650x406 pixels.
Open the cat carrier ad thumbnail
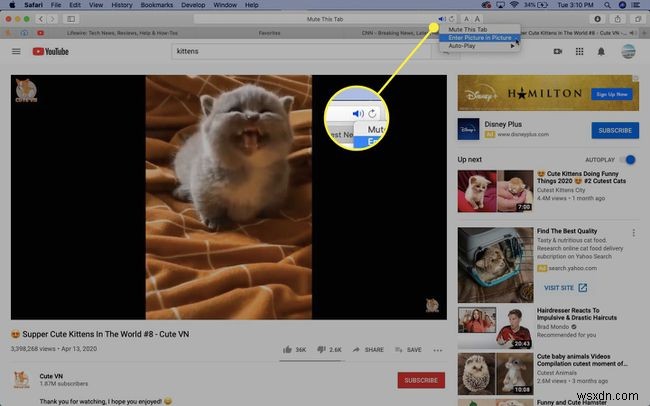[495, 265]
